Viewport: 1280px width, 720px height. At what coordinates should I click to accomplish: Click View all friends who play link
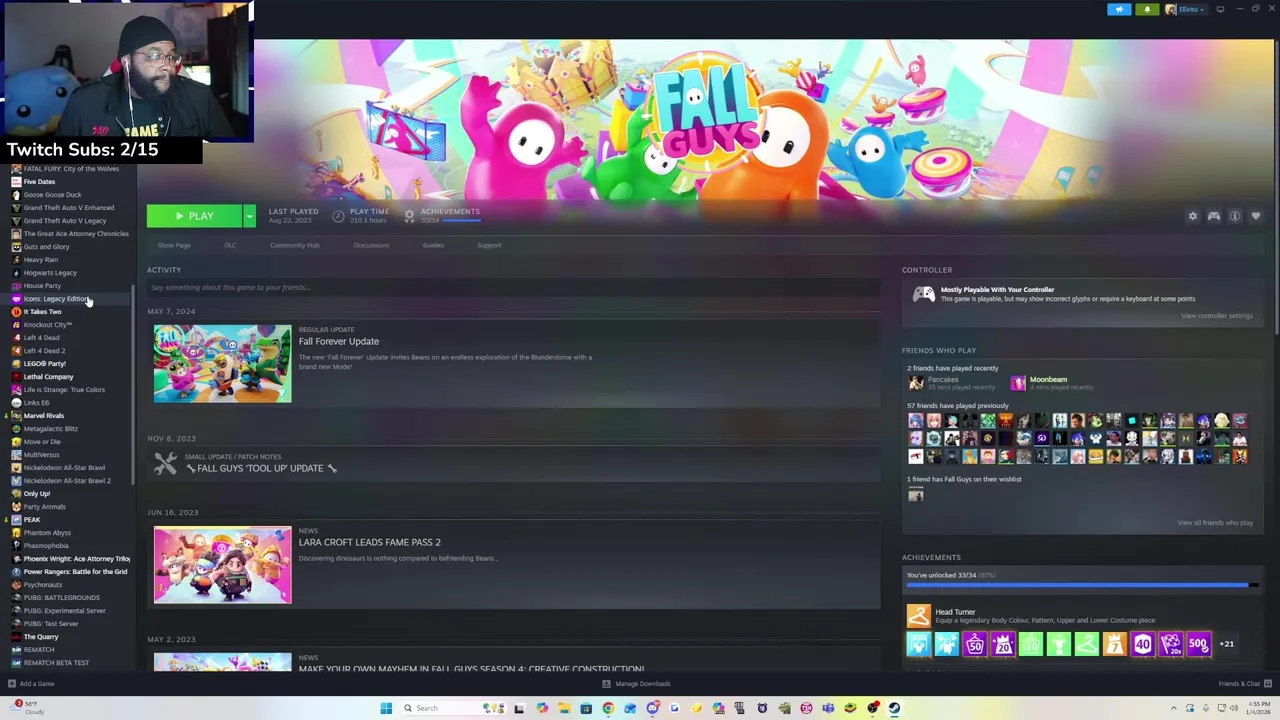point(1214,523)
